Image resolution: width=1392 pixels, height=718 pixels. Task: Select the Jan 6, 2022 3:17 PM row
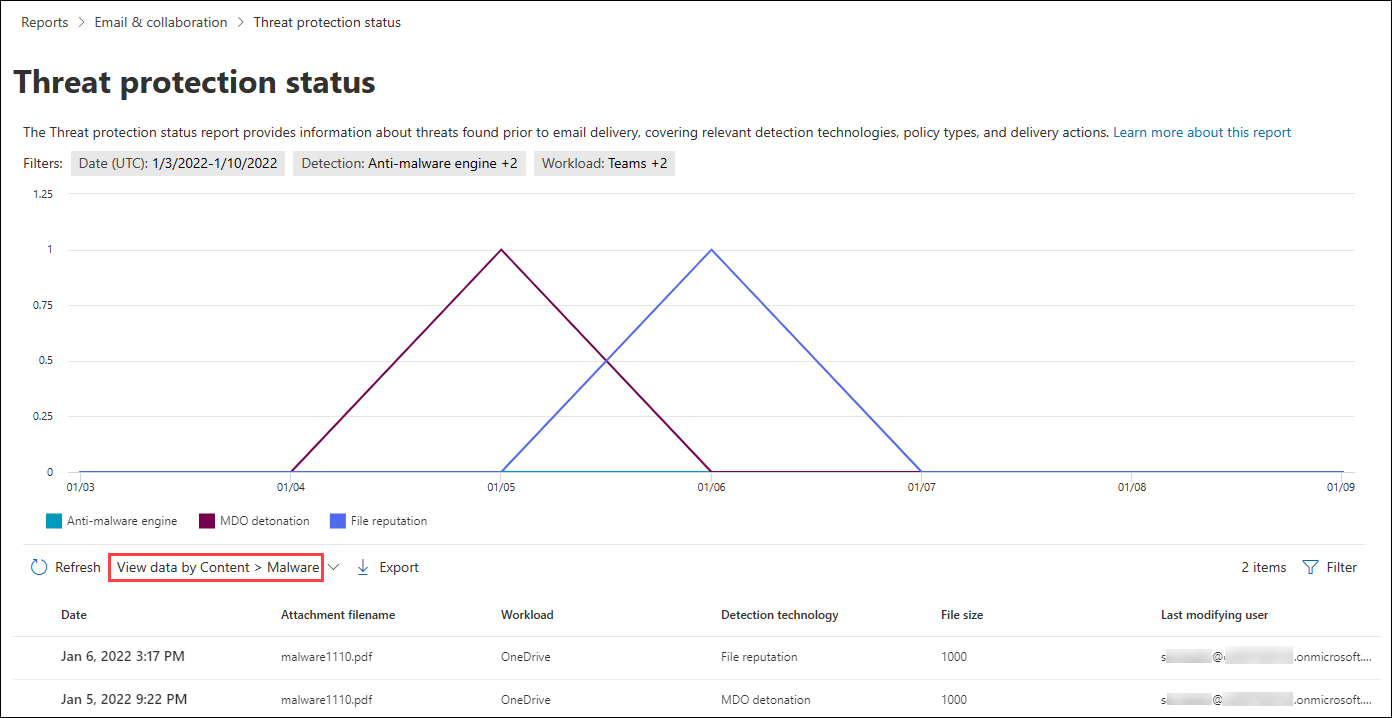123,657
